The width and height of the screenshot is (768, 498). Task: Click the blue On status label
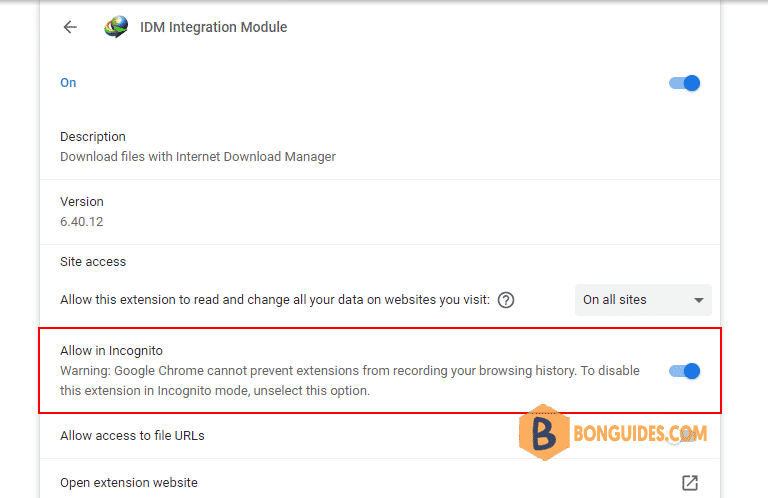68,83
